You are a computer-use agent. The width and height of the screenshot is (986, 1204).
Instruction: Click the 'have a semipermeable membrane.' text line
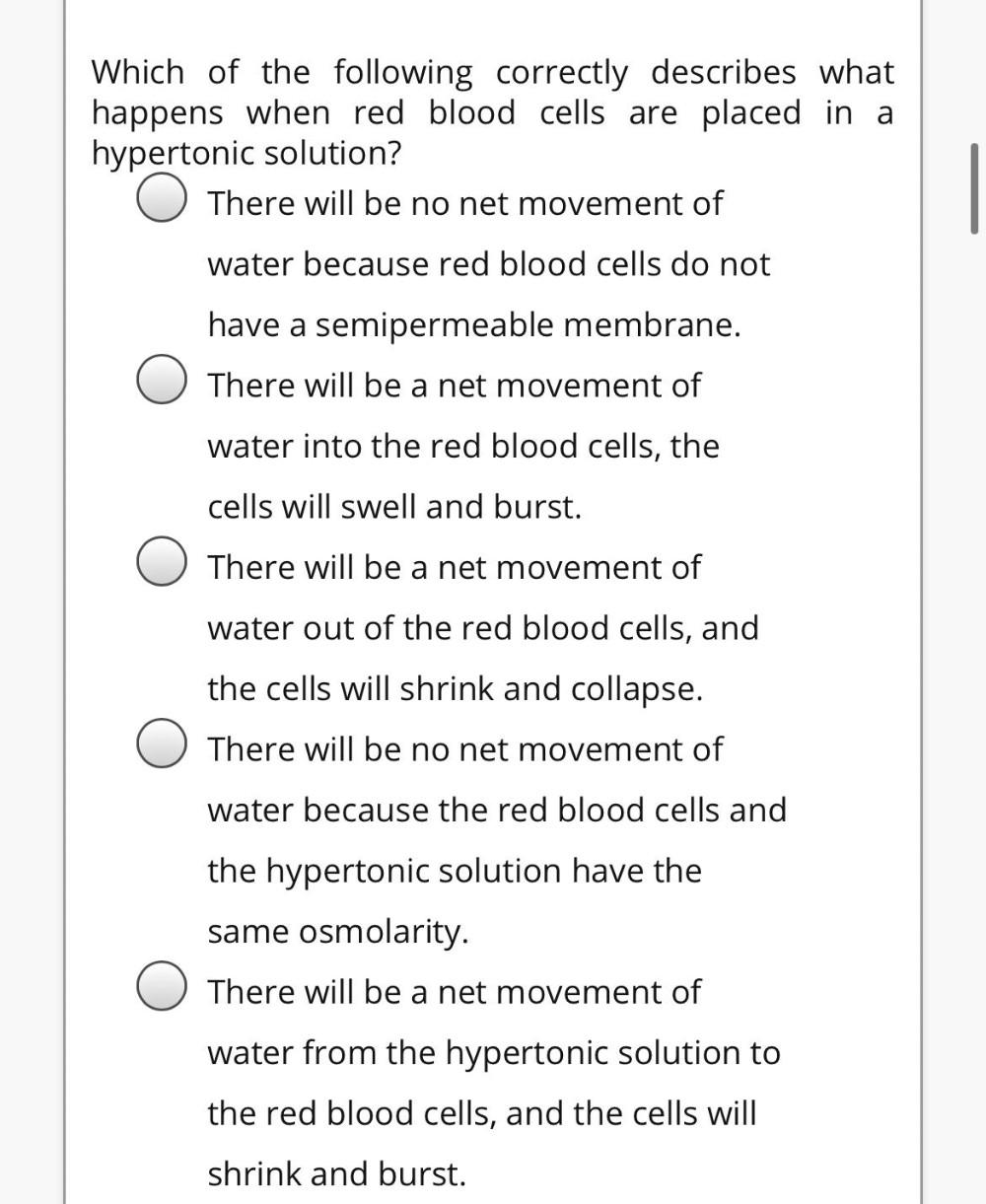click(x=473, y=324)
